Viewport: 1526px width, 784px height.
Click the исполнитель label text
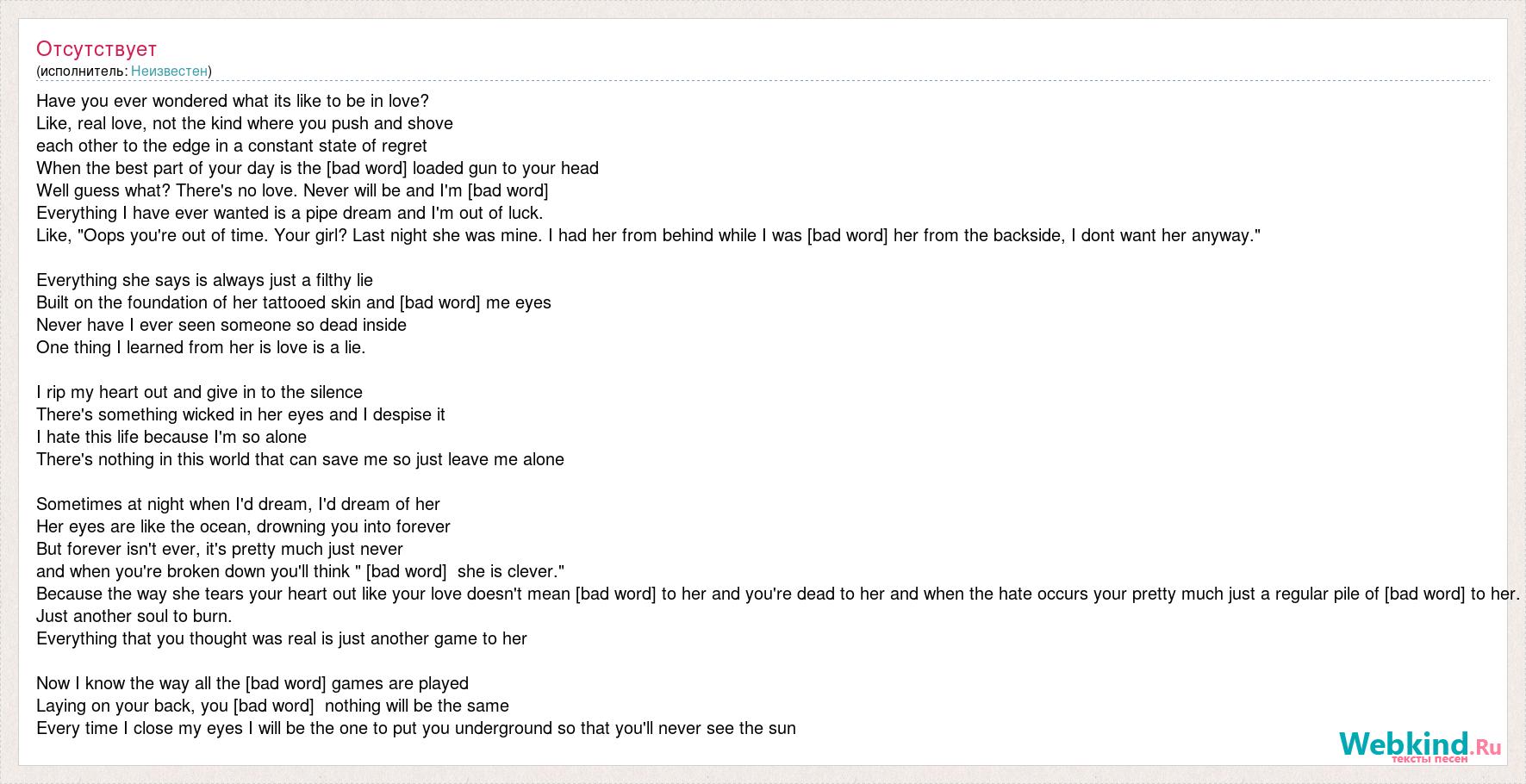pyautogui.click(x=82, y=71)
